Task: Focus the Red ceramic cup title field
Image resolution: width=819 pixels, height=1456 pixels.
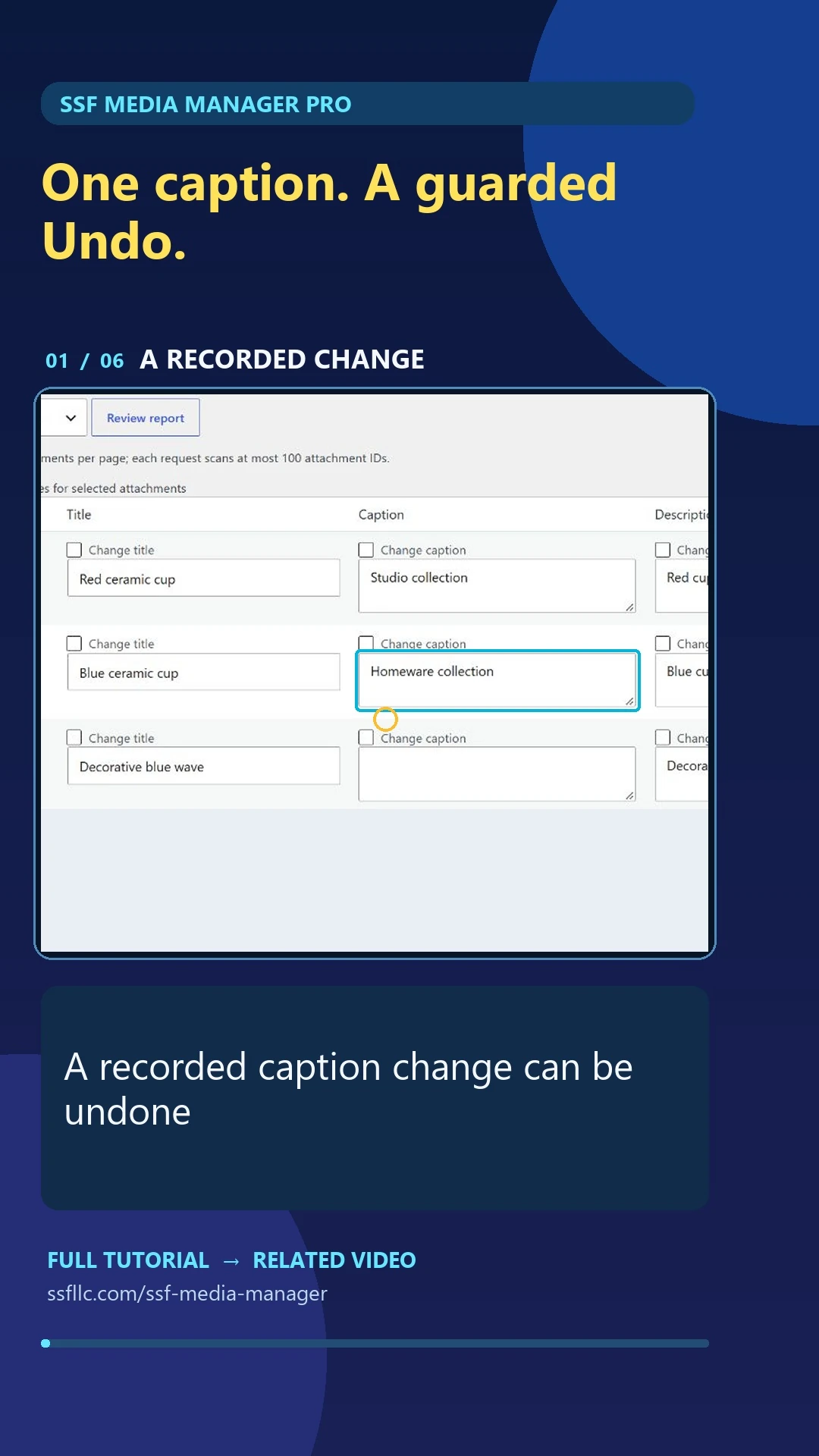Action: click(x=203, y=579)
